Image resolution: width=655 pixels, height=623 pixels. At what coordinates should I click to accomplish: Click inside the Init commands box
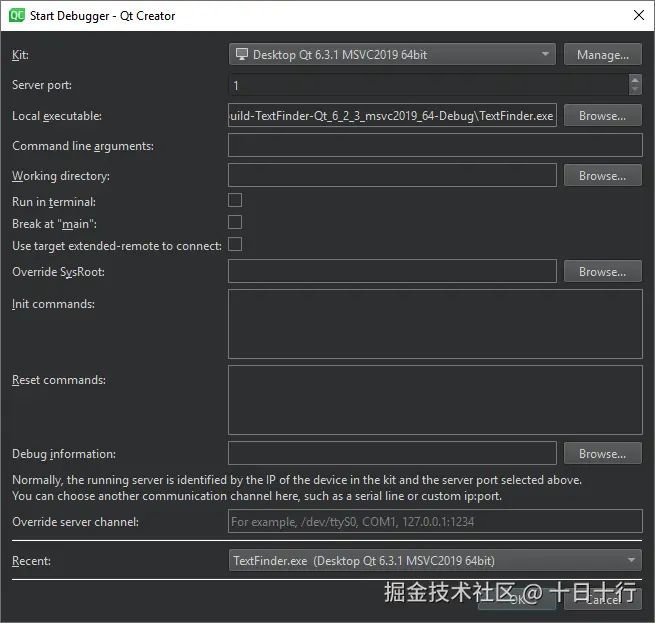point(435,324)
